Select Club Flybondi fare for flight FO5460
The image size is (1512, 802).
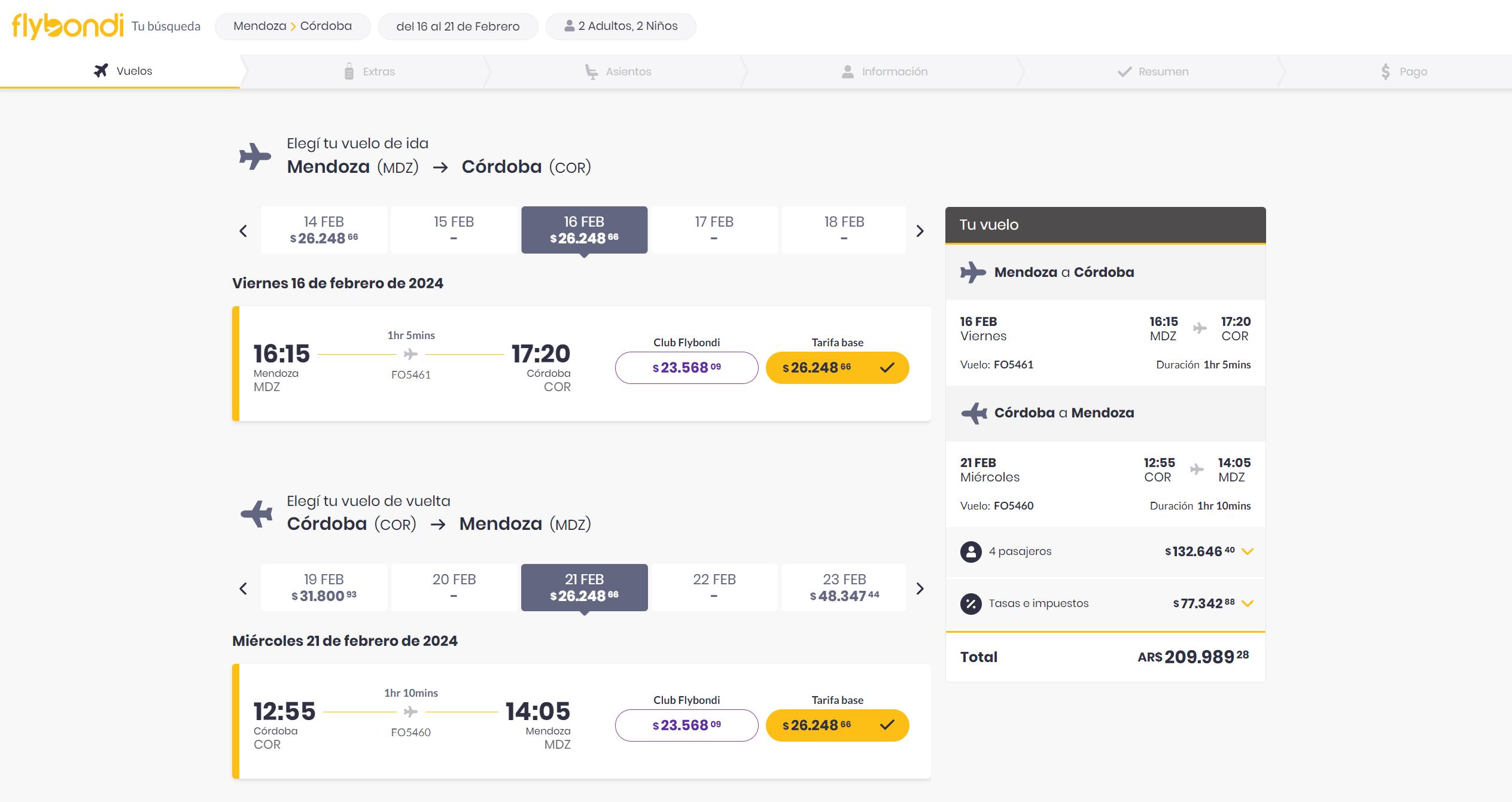tap(687, 725)
